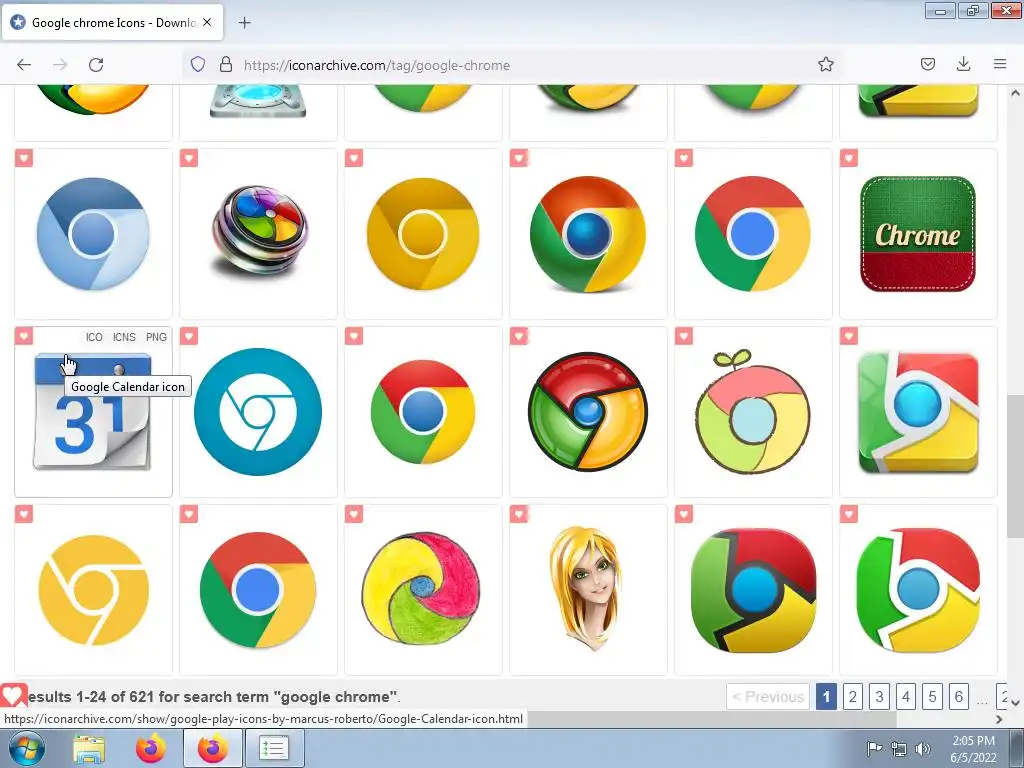Go to results page 2

point(852,697)
